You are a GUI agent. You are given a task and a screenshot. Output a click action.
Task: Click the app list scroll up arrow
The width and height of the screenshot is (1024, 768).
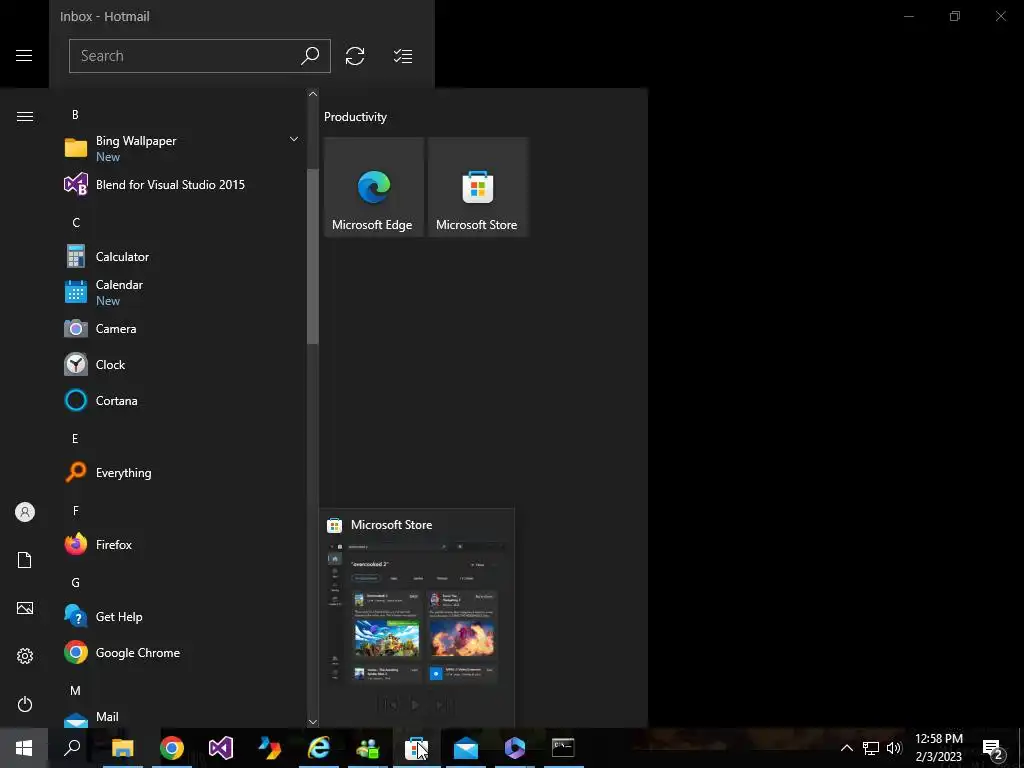tap(313, 94)
